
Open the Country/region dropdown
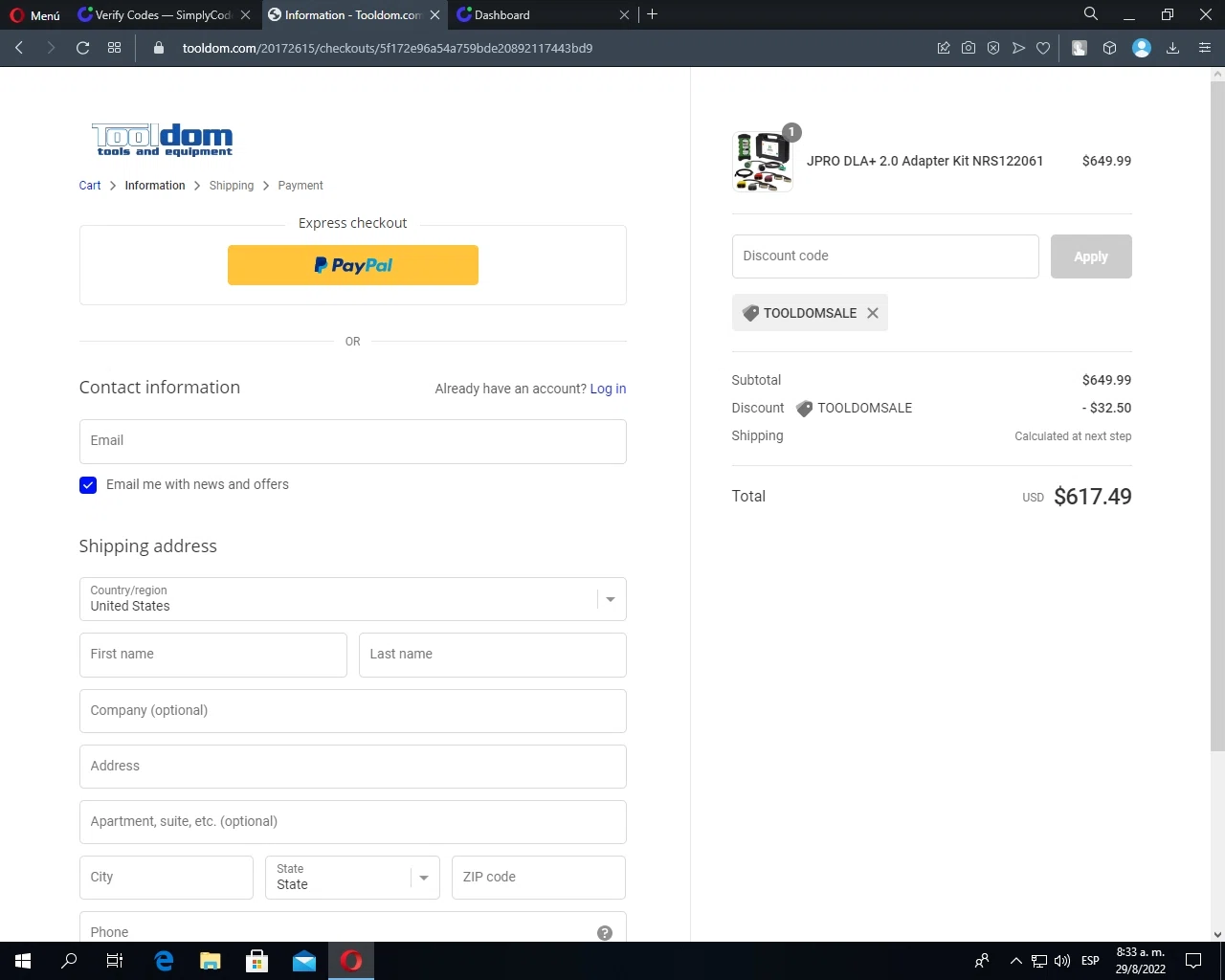point(353,599)
